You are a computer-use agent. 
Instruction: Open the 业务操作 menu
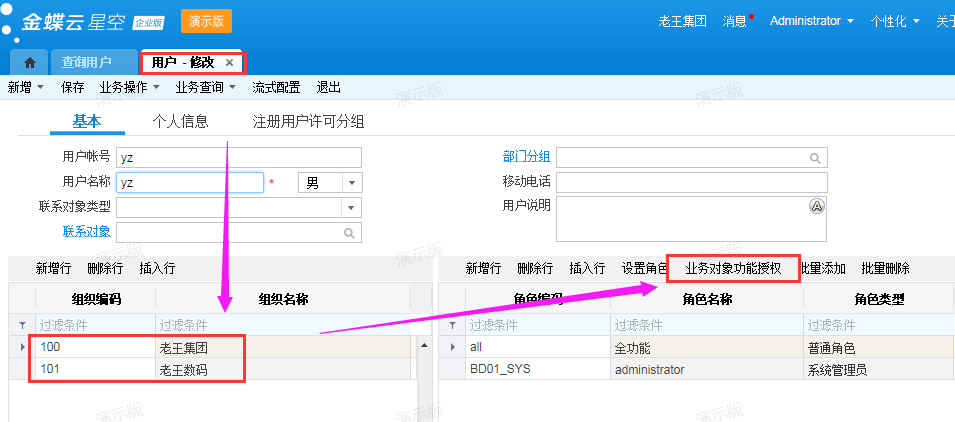pyautogui.click(x=129, y=88)
